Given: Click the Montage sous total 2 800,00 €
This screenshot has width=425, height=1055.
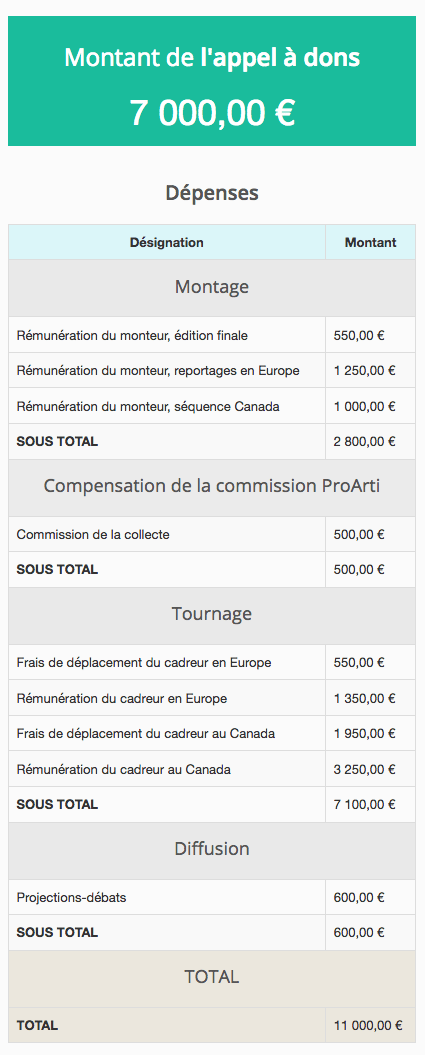Looking at the screenshot, I should [x=364, y=442].
